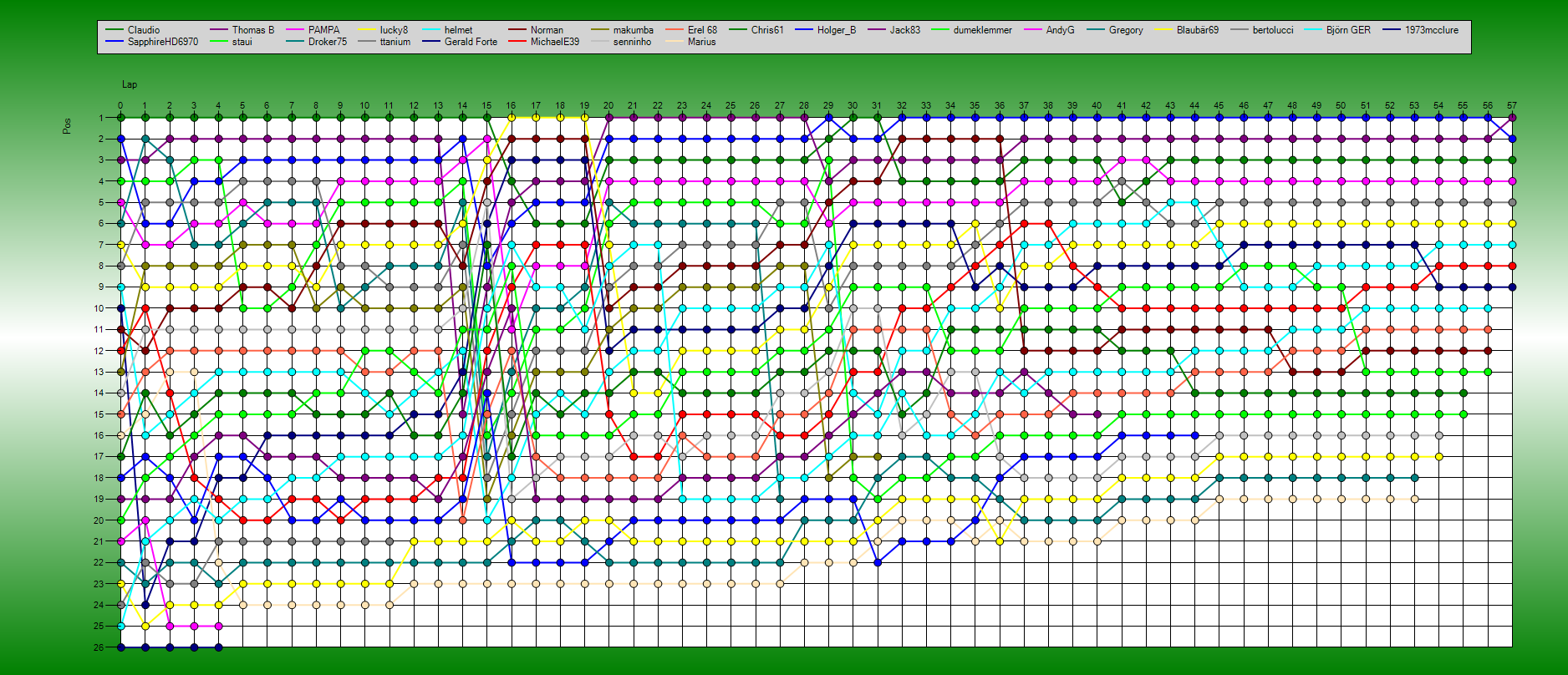1568x675 pixels.
Task: Select the makumba legend entry
Action: tap(634, 30)
